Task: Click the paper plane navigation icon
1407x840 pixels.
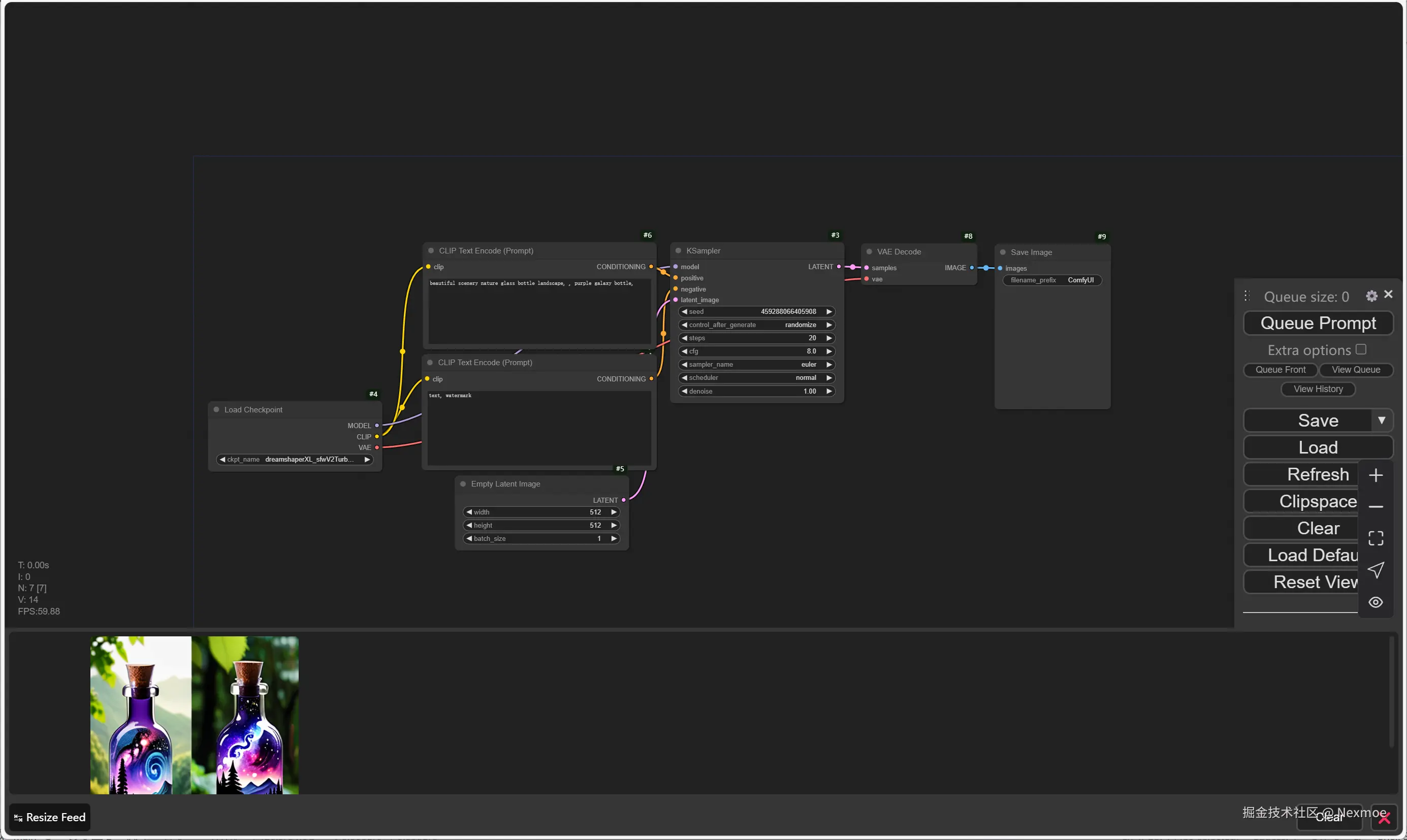Action: 1376,569
